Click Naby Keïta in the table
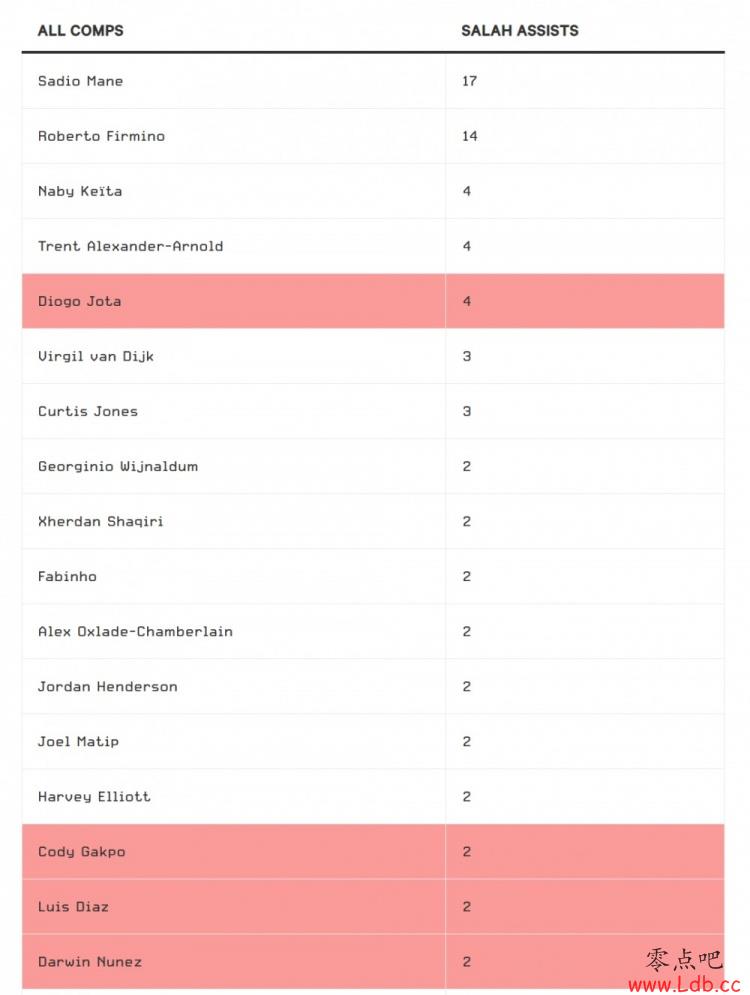The width and height of the screenshot is (750, 995). point(80,191)
